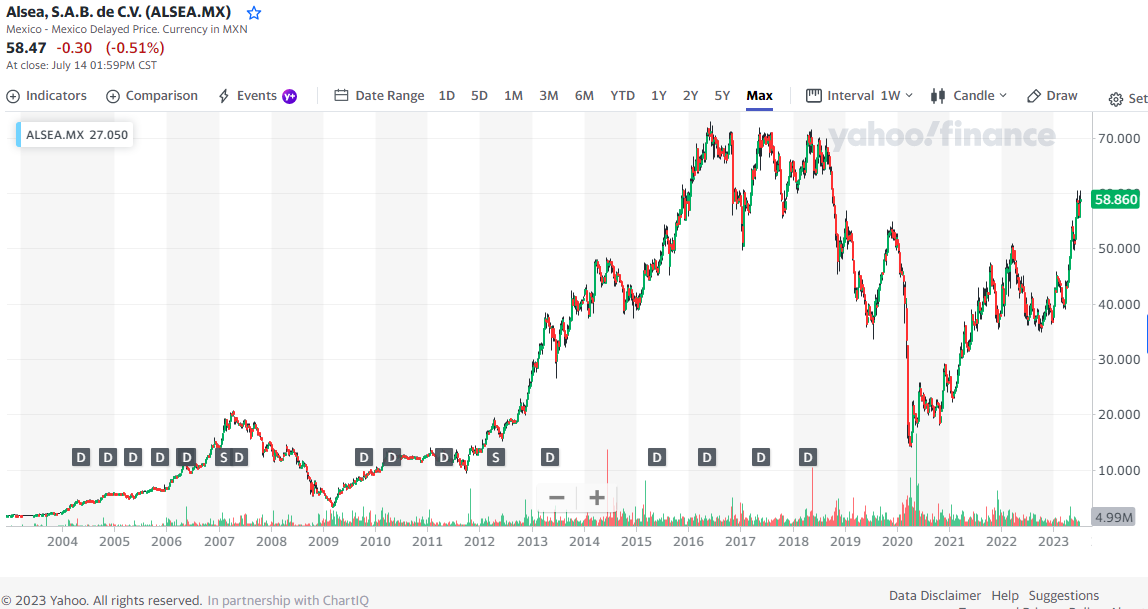
Task: Select the 1M range
Action: 513,96
